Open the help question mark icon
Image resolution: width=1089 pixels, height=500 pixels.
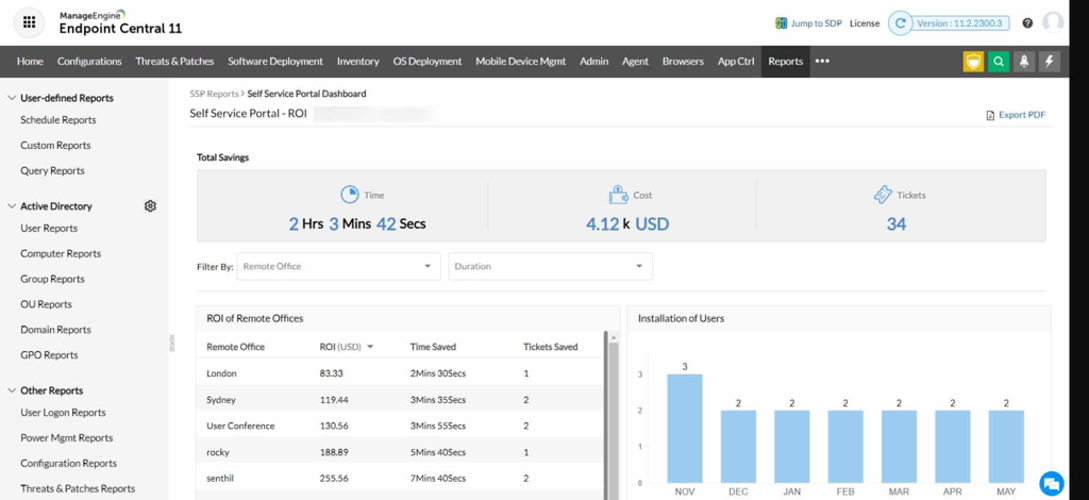pos(1027,23)
